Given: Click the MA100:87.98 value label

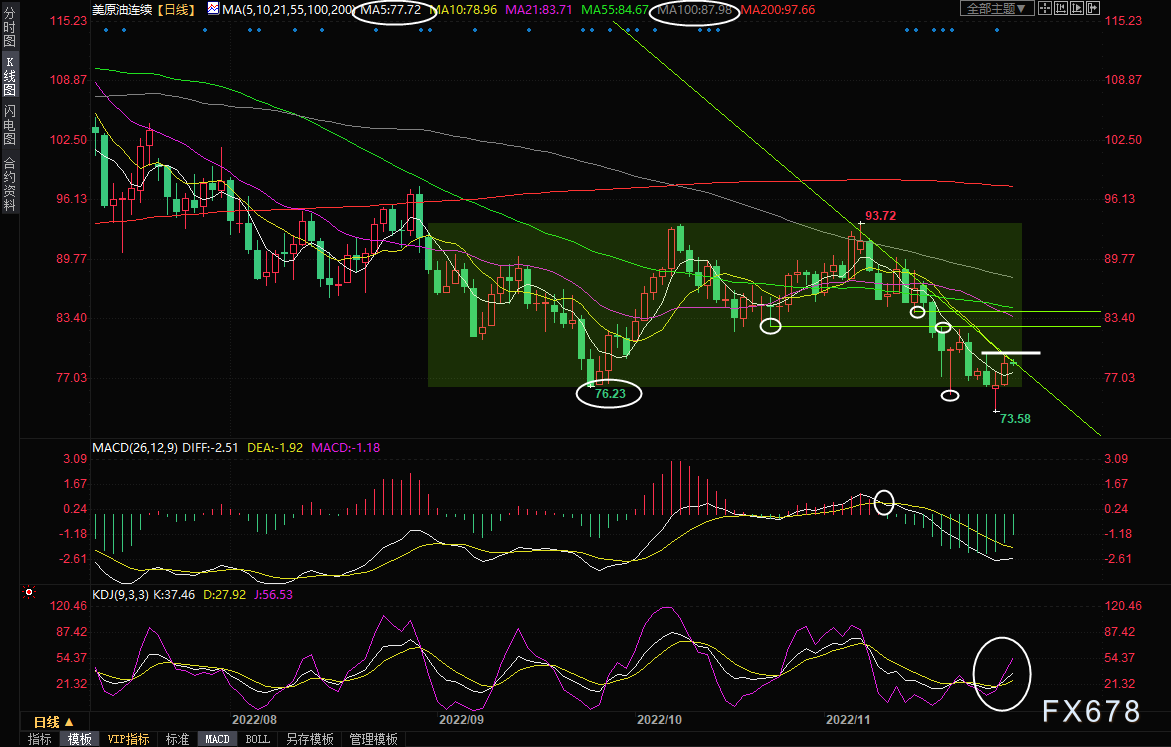Looking at the screenshot, I should point(695,10).
